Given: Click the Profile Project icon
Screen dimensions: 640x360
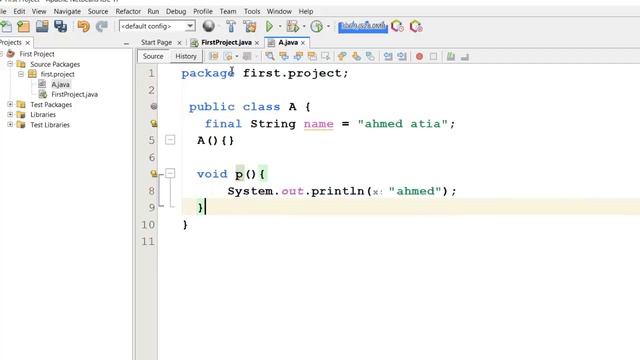Looking at the screenshot, I should pos(316,27).
